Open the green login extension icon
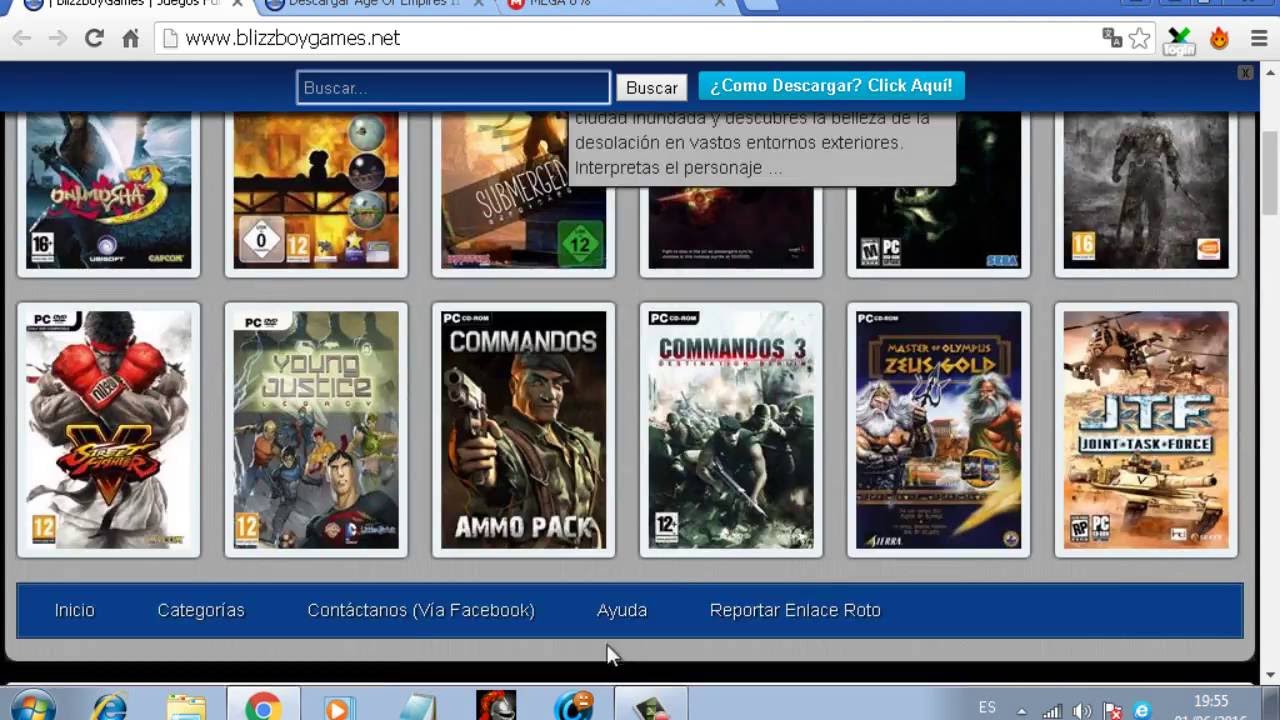The height and width of the screenshot is (720, 1280). point(1180,40)
